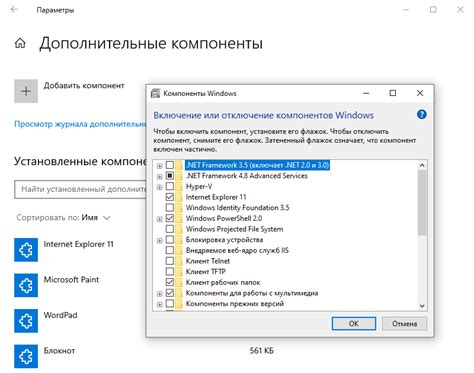This screenshot has width=474, height=373.
Task: Check Компоненты прежних версий checkbox
Action: pos(170,304)
